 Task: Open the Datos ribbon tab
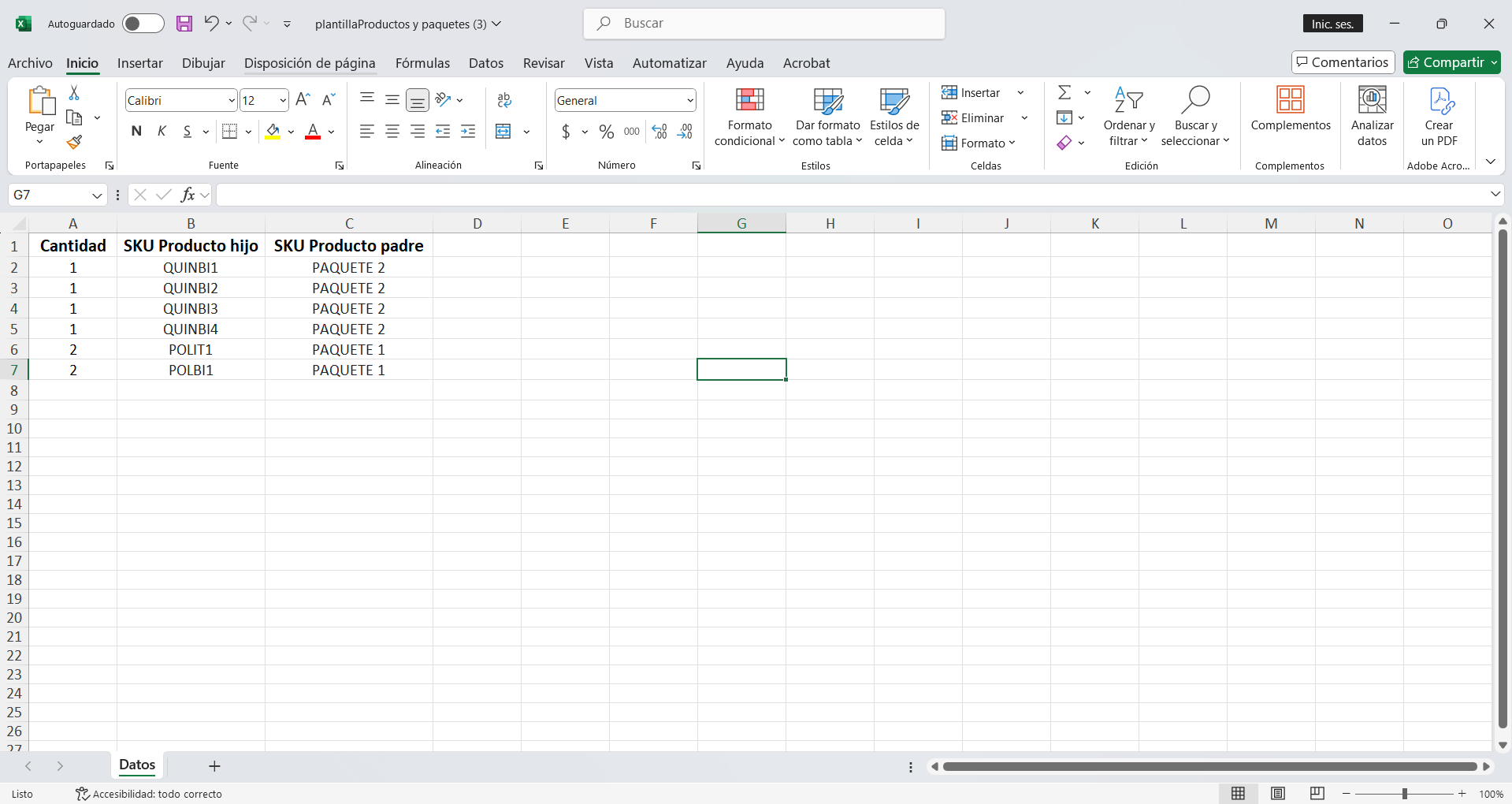tap(485, 63)
